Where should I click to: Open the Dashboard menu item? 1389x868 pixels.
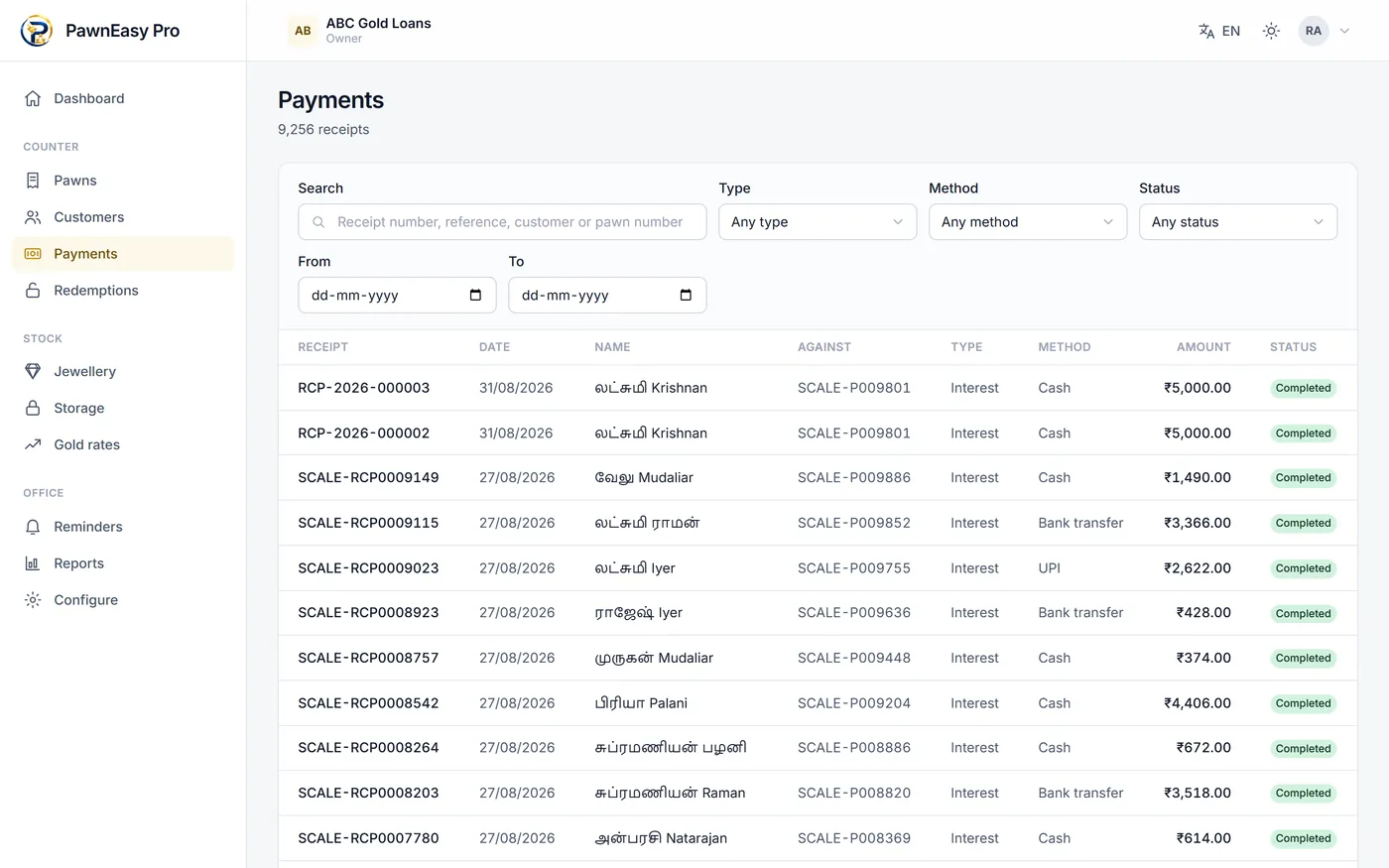123,98
